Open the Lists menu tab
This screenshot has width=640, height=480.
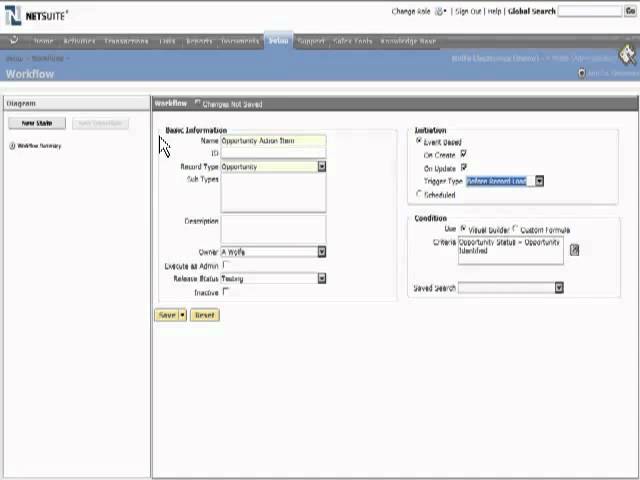point(167,41)
